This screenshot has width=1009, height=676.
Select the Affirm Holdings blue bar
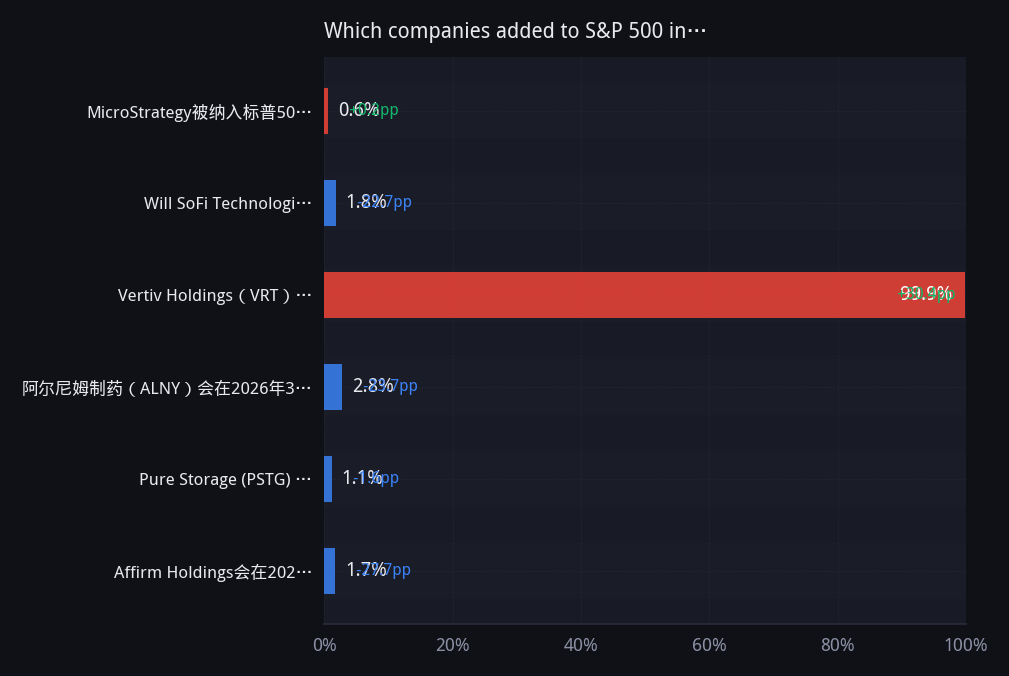coord(329,571)
